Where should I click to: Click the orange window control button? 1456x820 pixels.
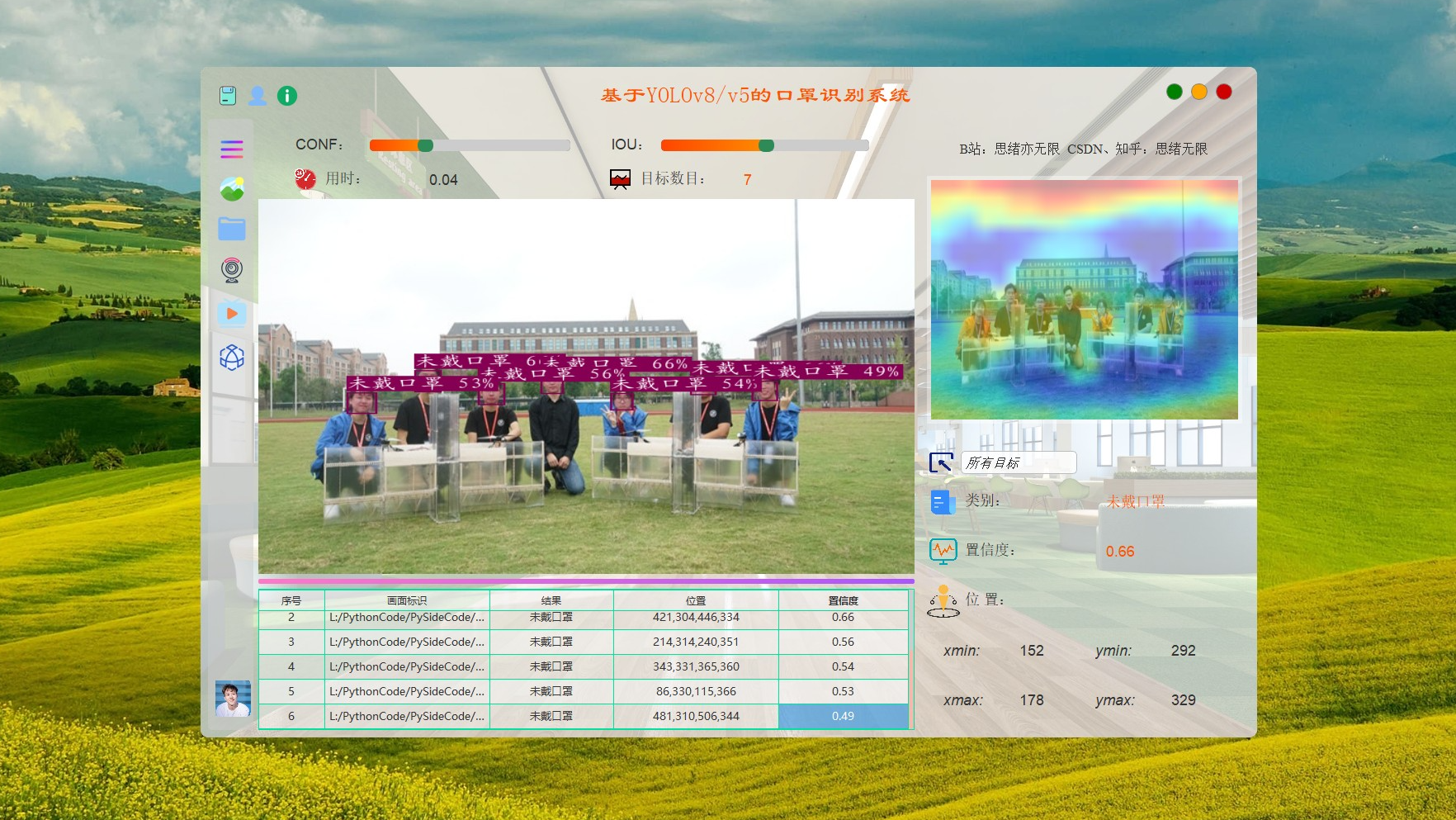[x=1198, y=92]
